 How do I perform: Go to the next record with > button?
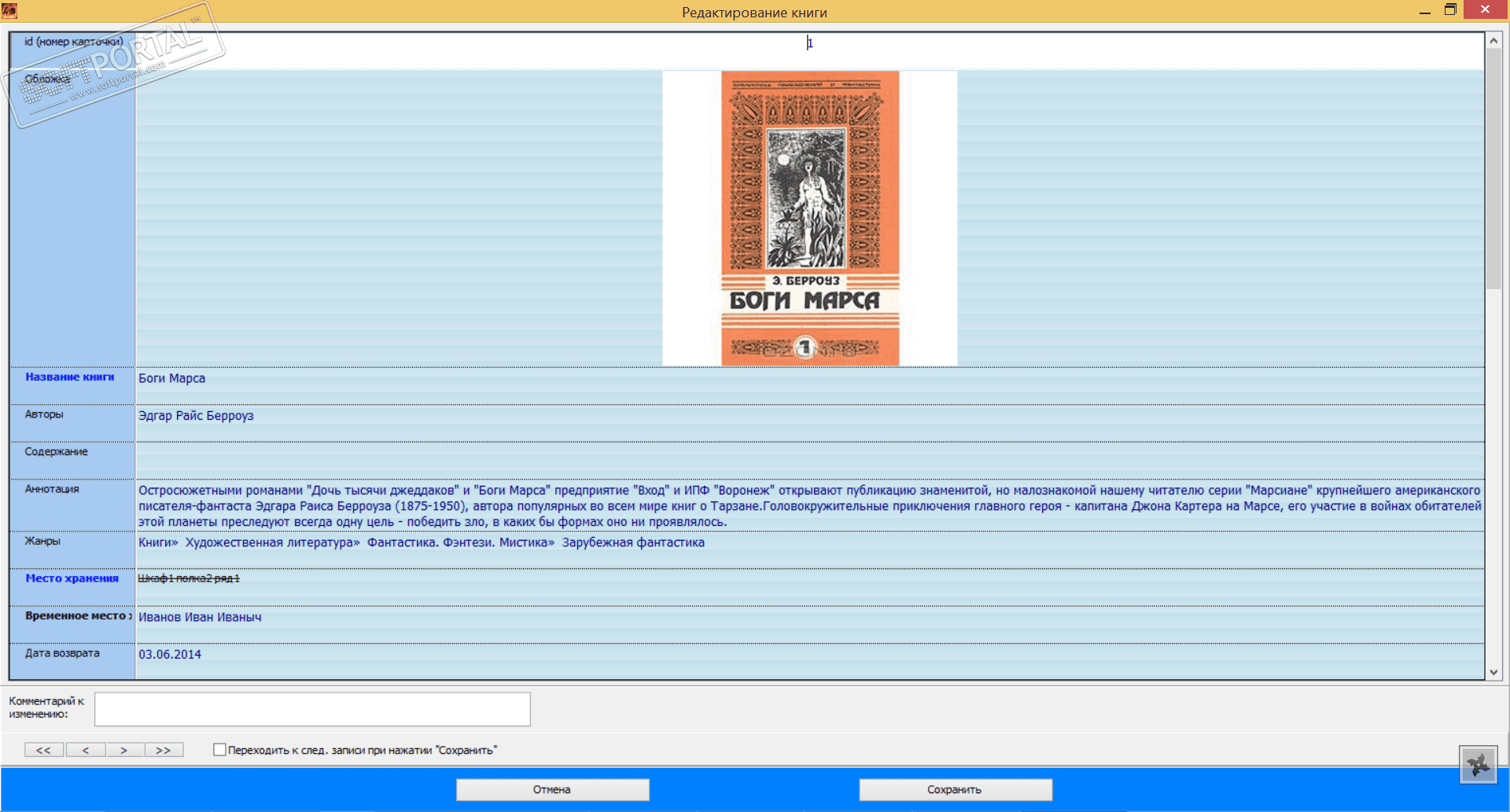[124, 750]
